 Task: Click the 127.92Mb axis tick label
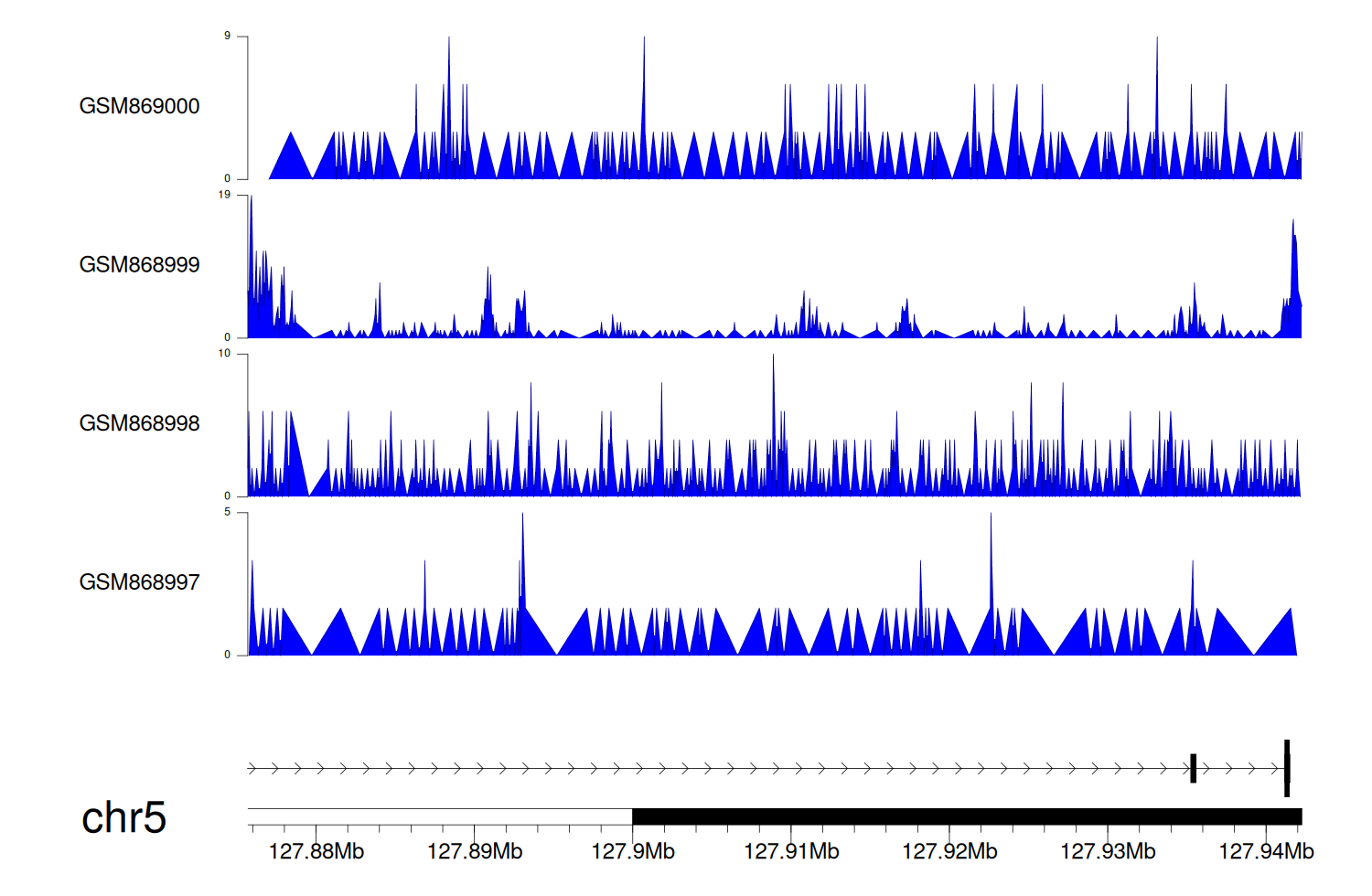pyautogui.click(x=949, y=852)
